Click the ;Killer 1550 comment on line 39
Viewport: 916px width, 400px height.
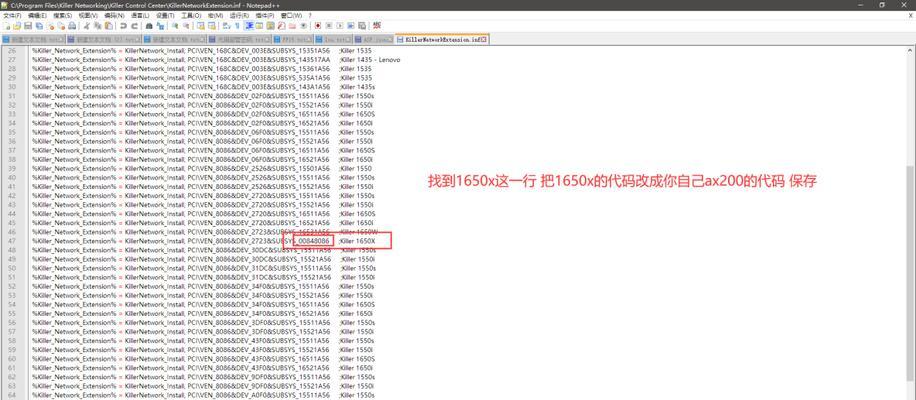(355, 168)
